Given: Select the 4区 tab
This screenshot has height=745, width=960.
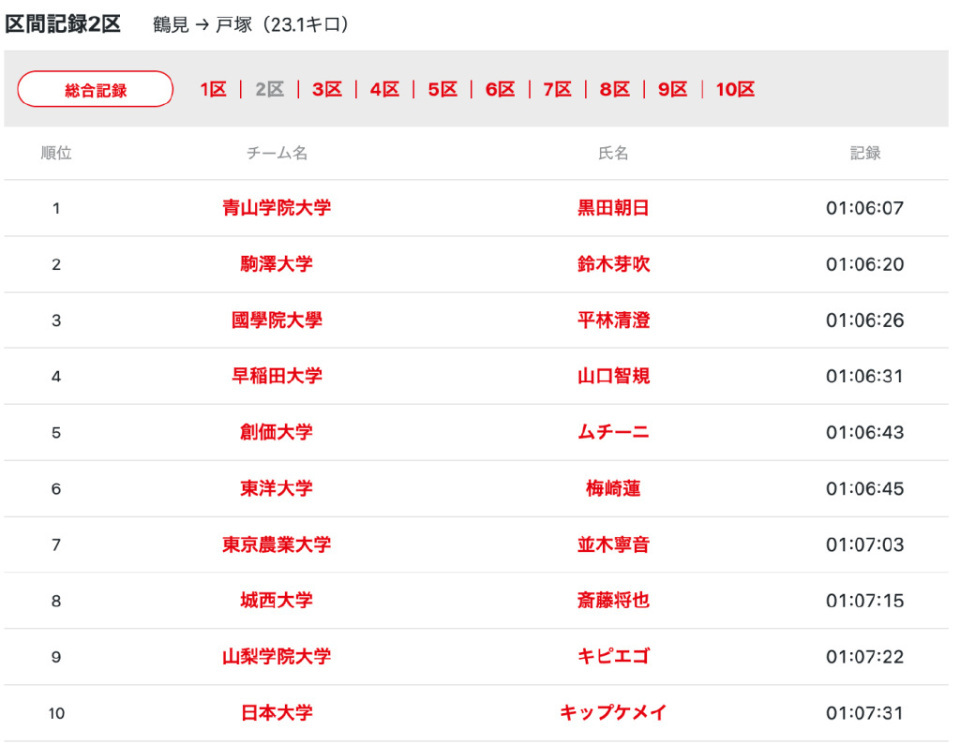Looking at the screenshot, I should point(384,90).
